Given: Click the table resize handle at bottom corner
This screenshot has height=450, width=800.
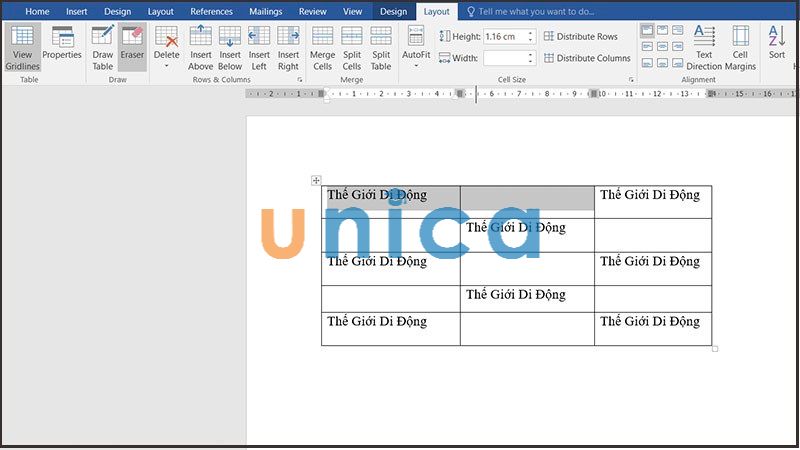Looking at the screenshot, I should coord(715,348).
